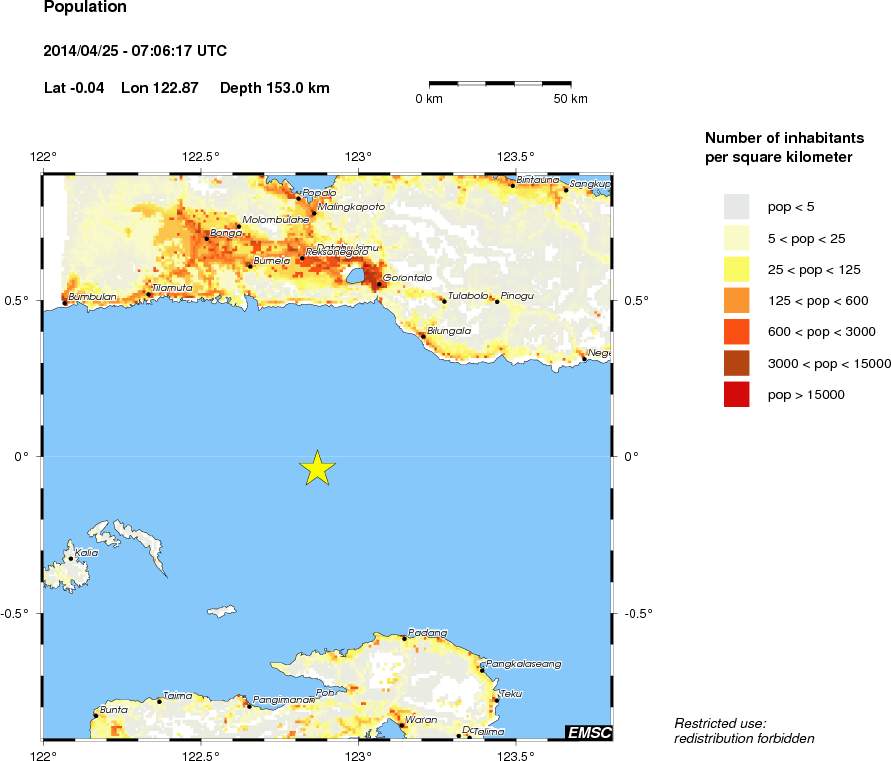Click the EMSC logo on the map
This screenshot has width=891, height=761.
tap(588, 733)
